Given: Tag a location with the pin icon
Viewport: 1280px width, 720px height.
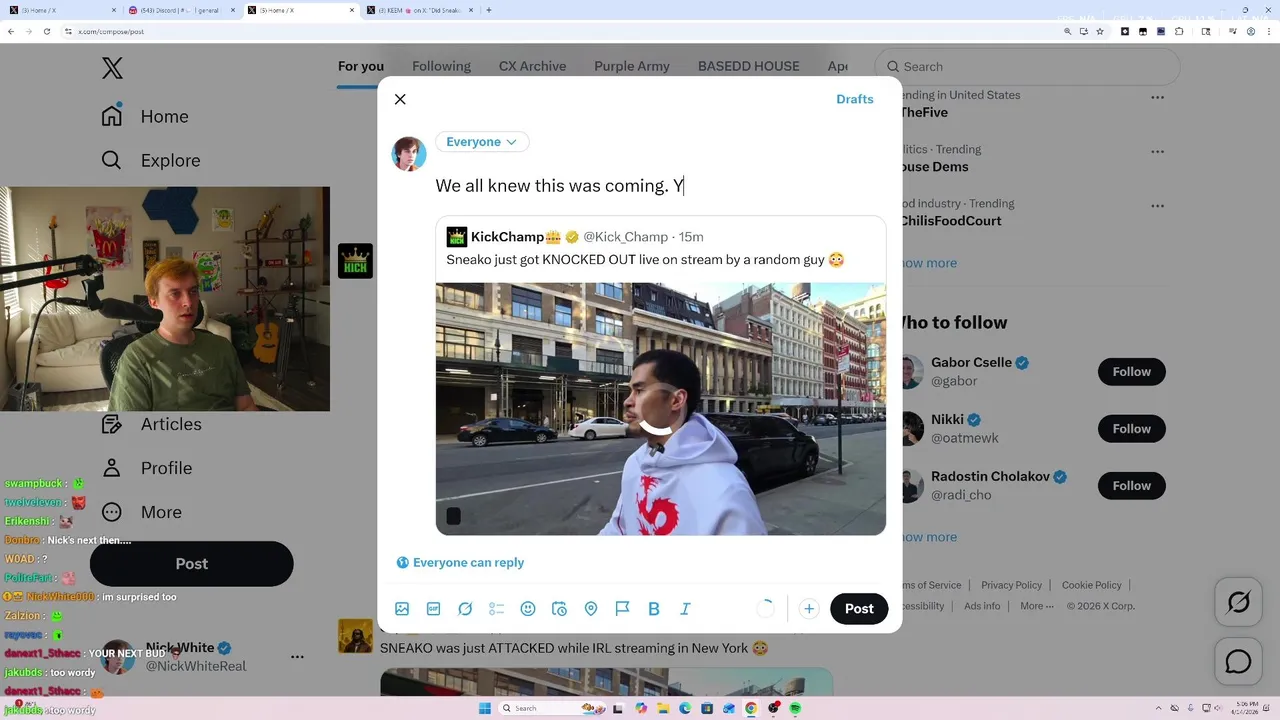Looking at the screenshot, I should click(x=591, y=608).
